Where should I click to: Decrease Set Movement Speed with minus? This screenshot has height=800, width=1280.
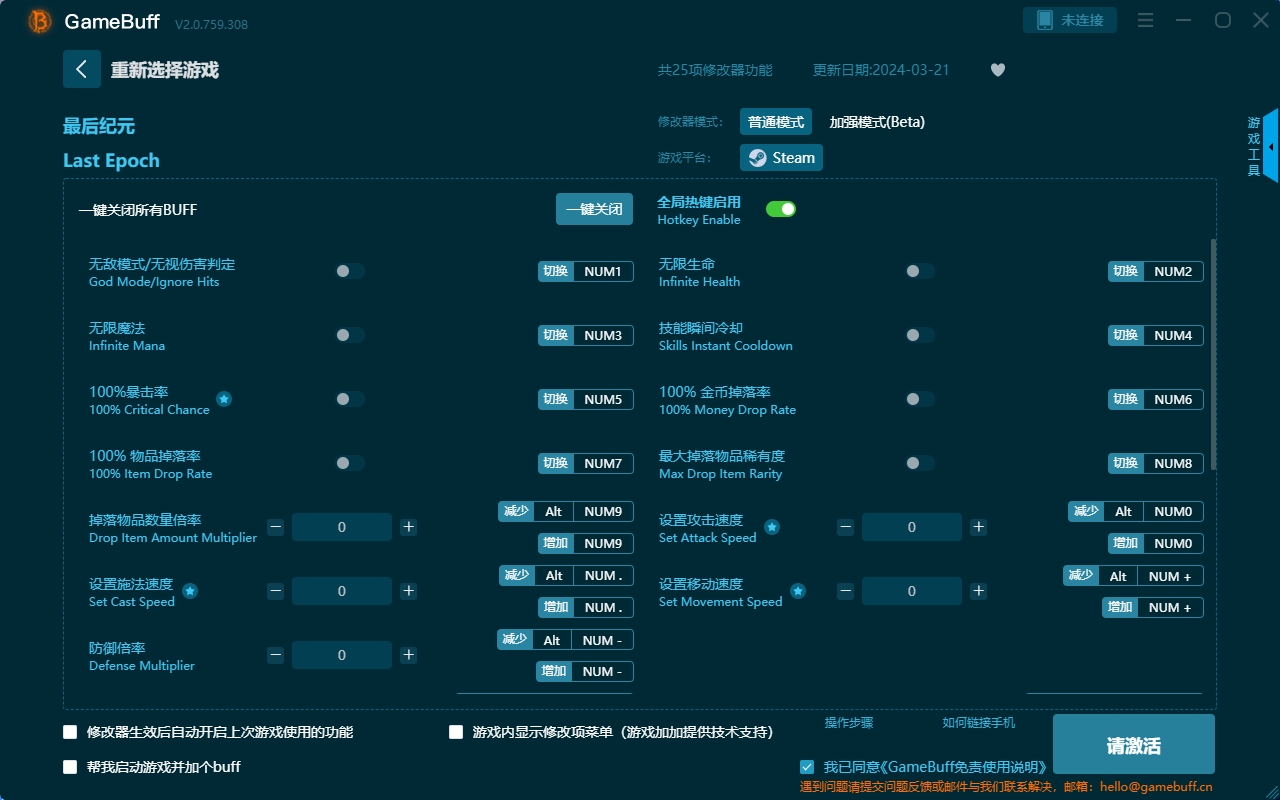coord(845,591)
